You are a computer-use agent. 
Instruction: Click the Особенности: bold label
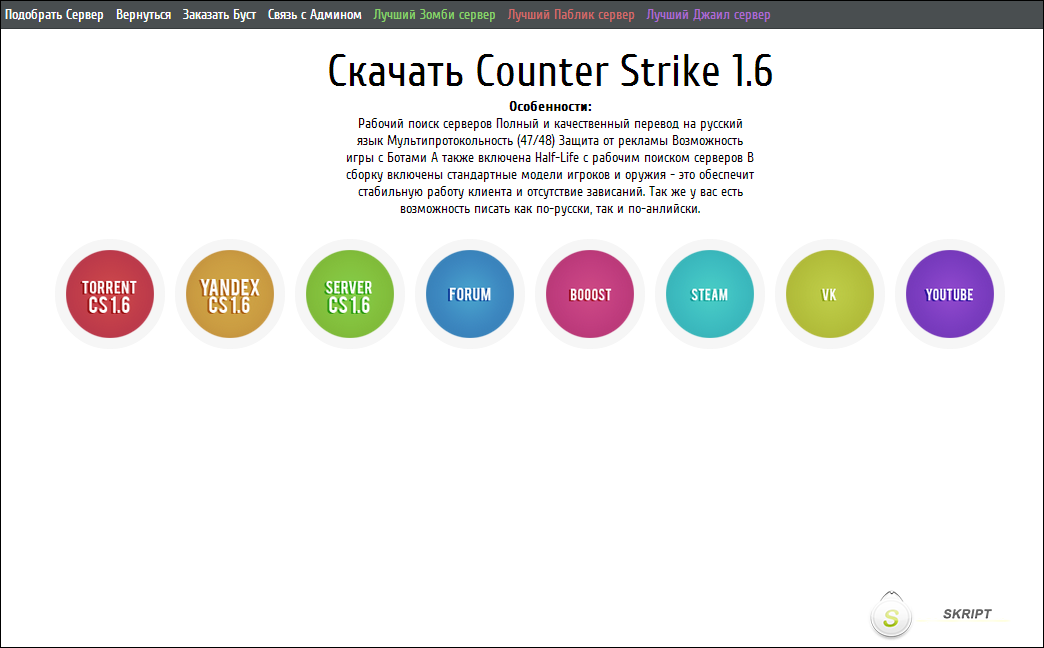[x=550, y=107]
